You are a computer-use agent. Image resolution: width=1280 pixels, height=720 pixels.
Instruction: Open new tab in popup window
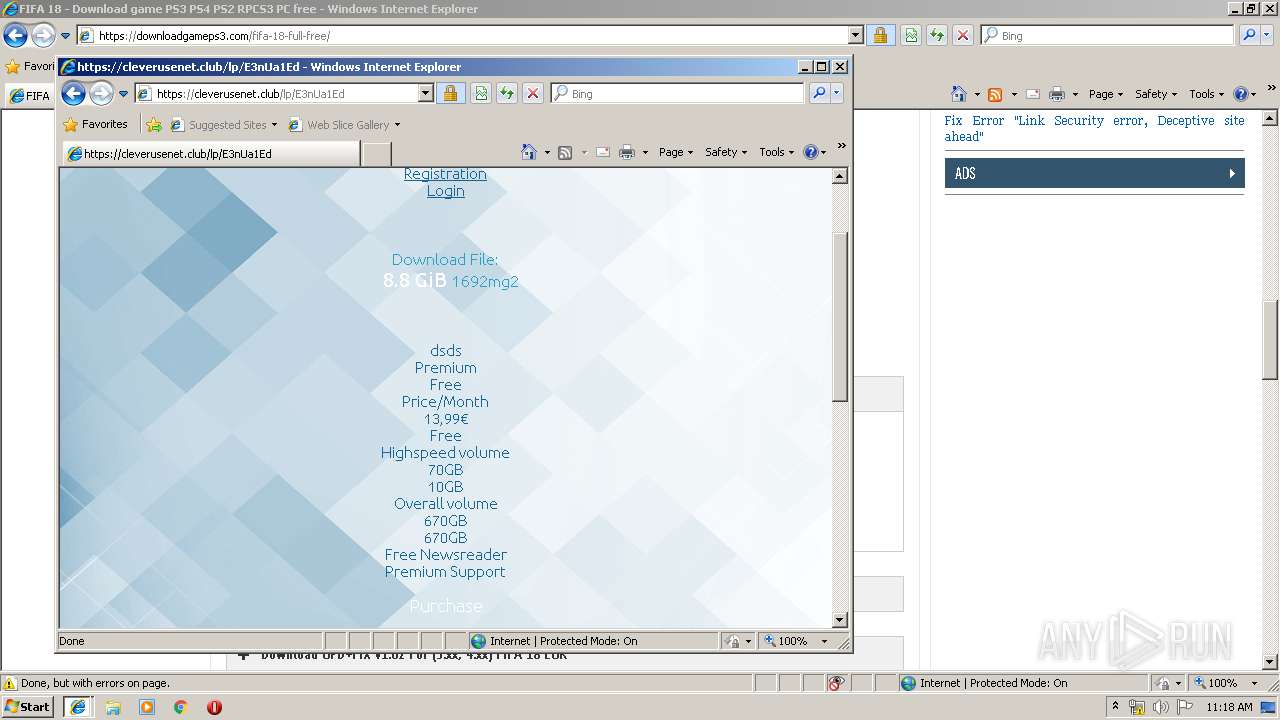[x=376, y=154]
